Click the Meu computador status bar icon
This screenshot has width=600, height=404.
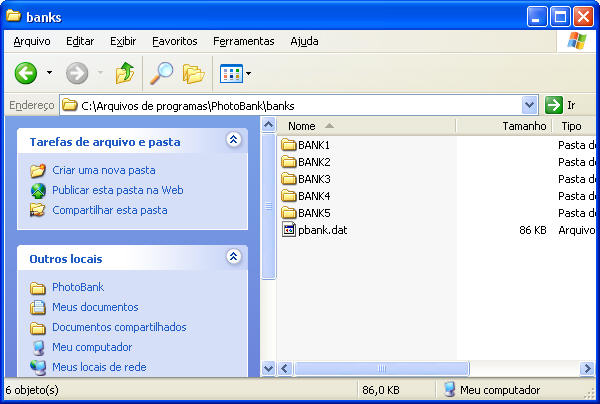[449, 389]
